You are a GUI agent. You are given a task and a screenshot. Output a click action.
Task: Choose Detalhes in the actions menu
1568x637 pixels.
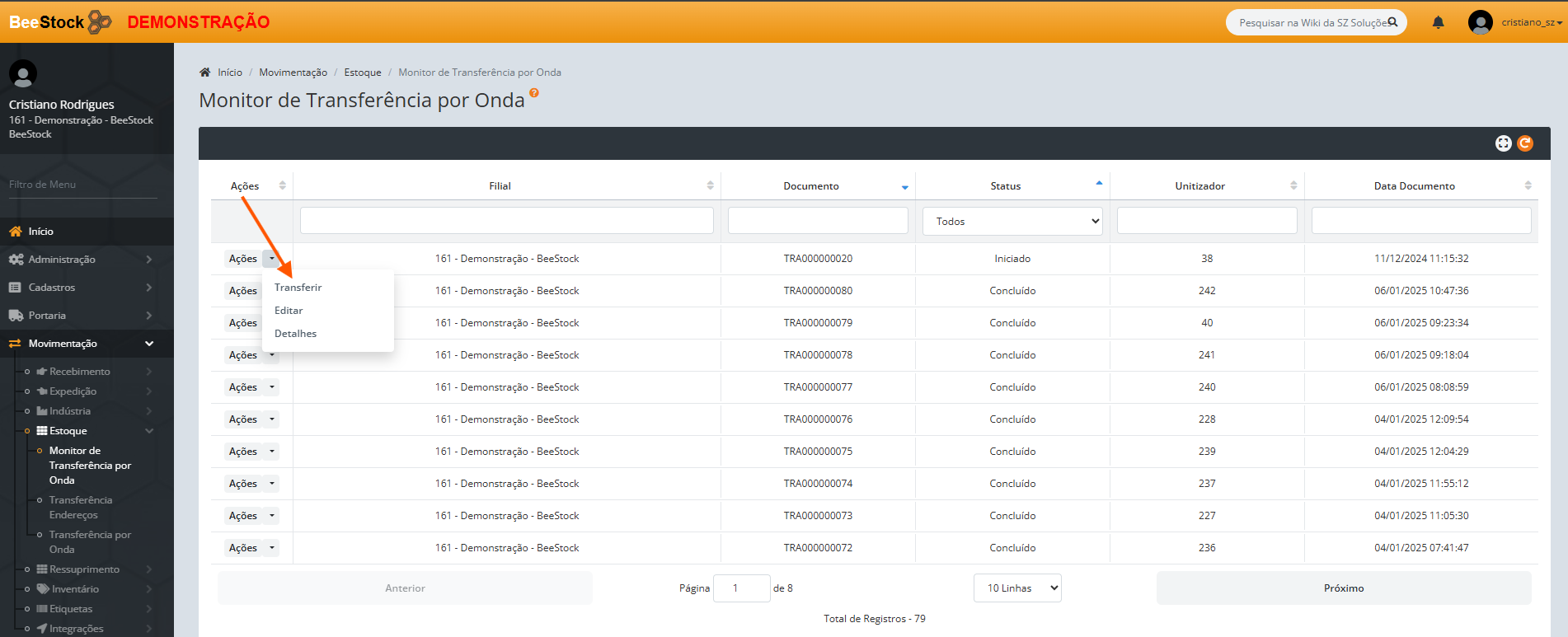tap(296, 334)
